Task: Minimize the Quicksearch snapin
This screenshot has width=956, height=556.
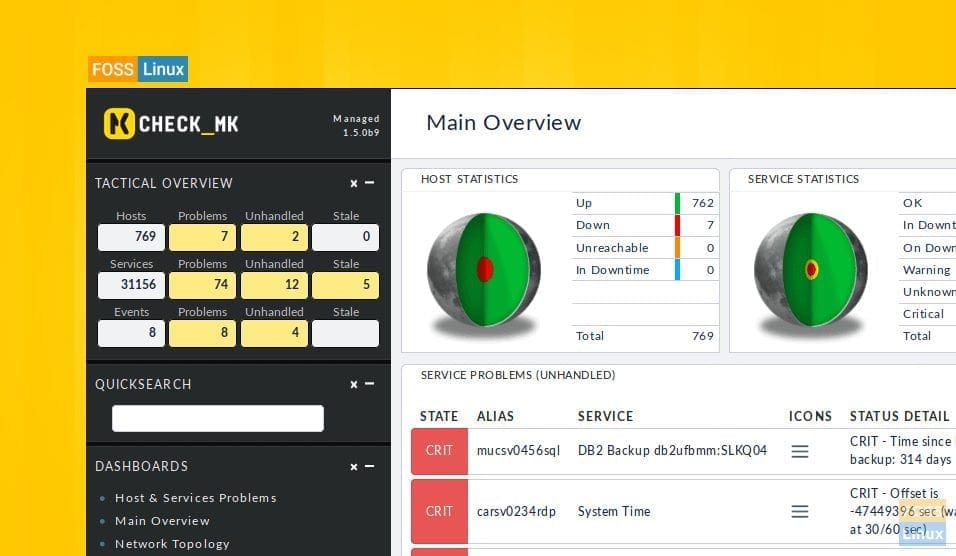Action: coord(369,383)
